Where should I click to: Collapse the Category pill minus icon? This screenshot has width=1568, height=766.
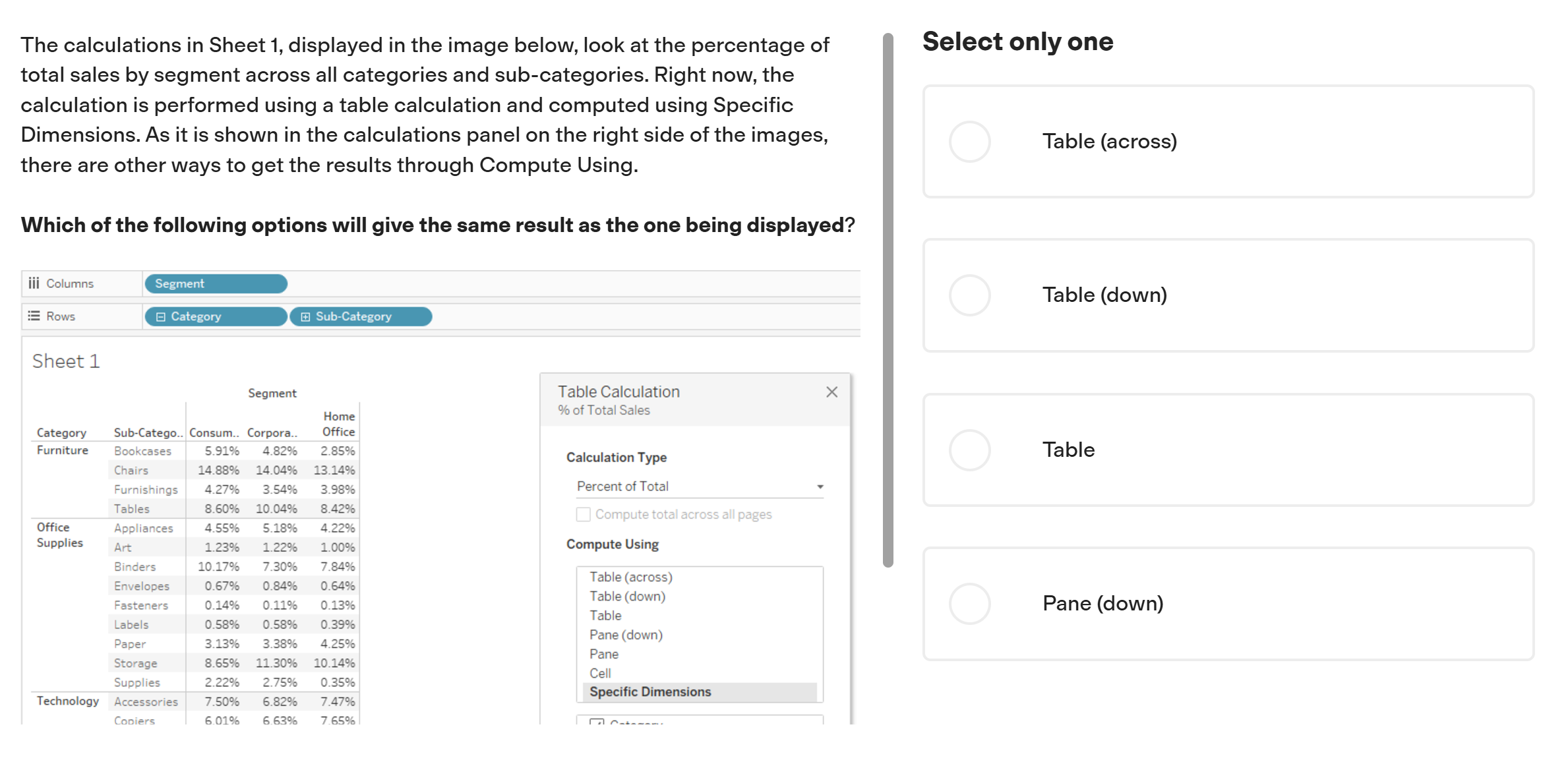tap(160, 317)
